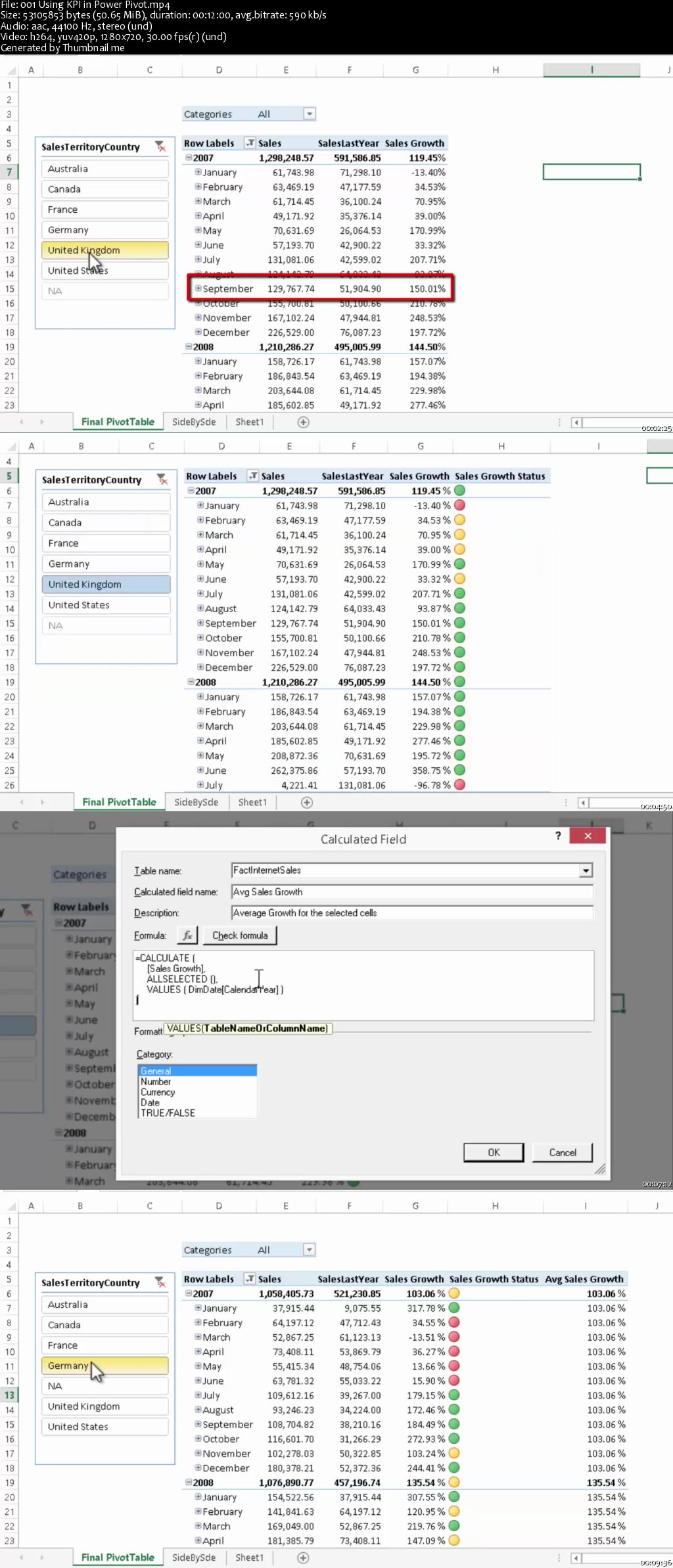
Task: Toggle France slicer item in 00:09:36 frame
Action: [105, 1345]
